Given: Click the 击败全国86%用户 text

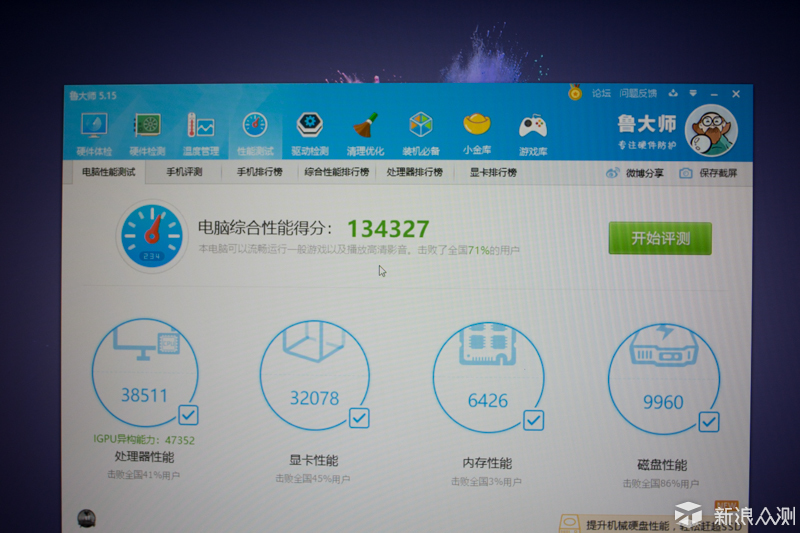Looking at the screenshot, I should [661, 484].
